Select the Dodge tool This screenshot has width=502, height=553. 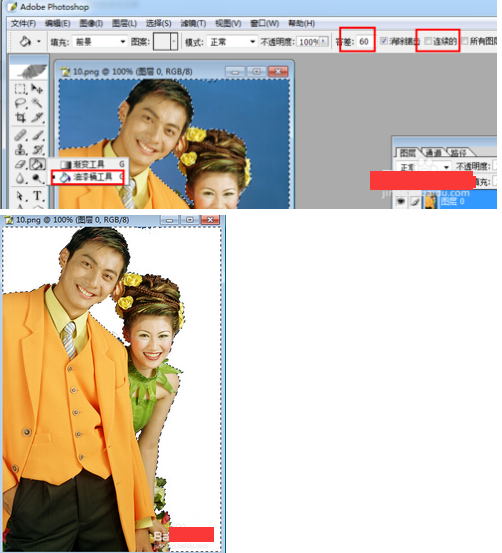coord(37,178)
